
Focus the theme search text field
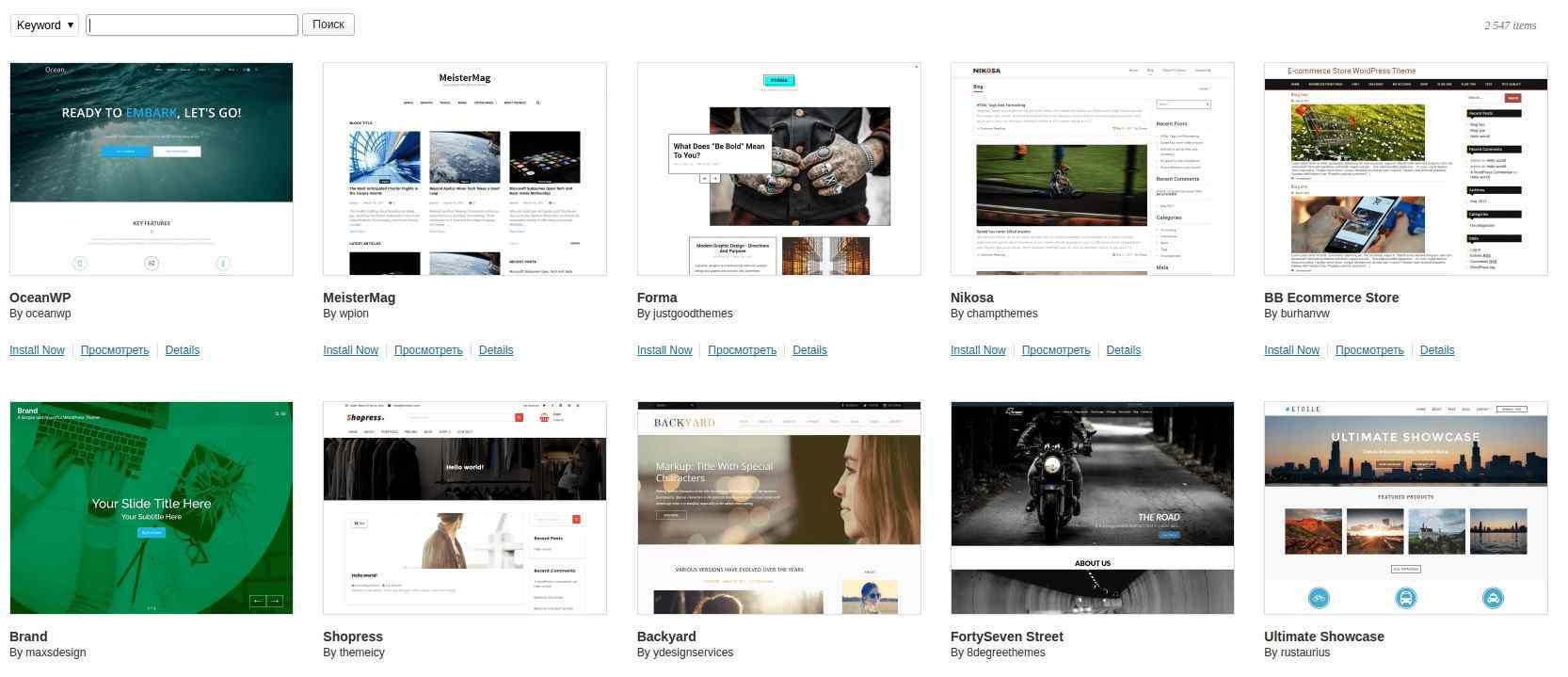point(192,24)
